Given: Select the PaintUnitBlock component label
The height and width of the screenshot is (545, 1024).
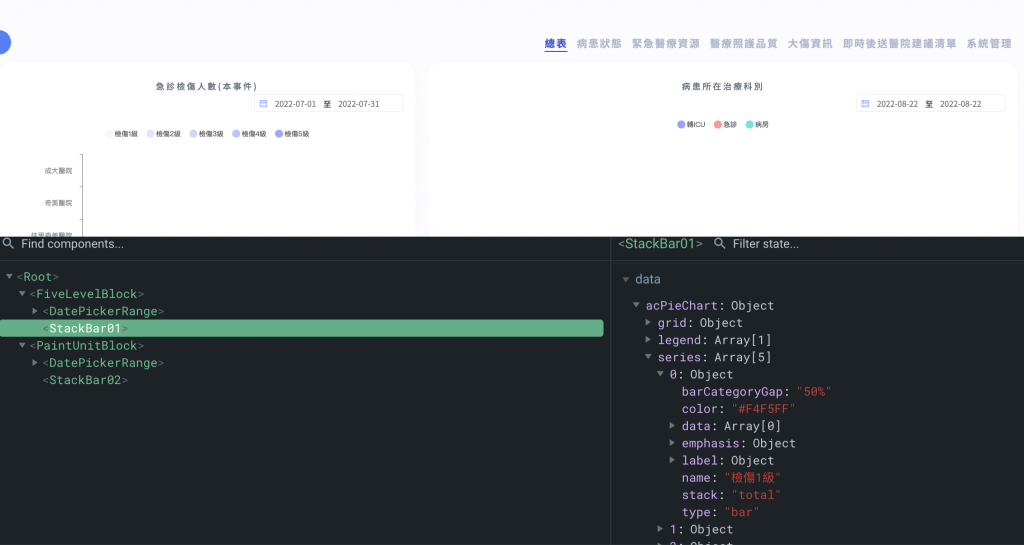Looking at the screenshot, I should tap(86, 345).
